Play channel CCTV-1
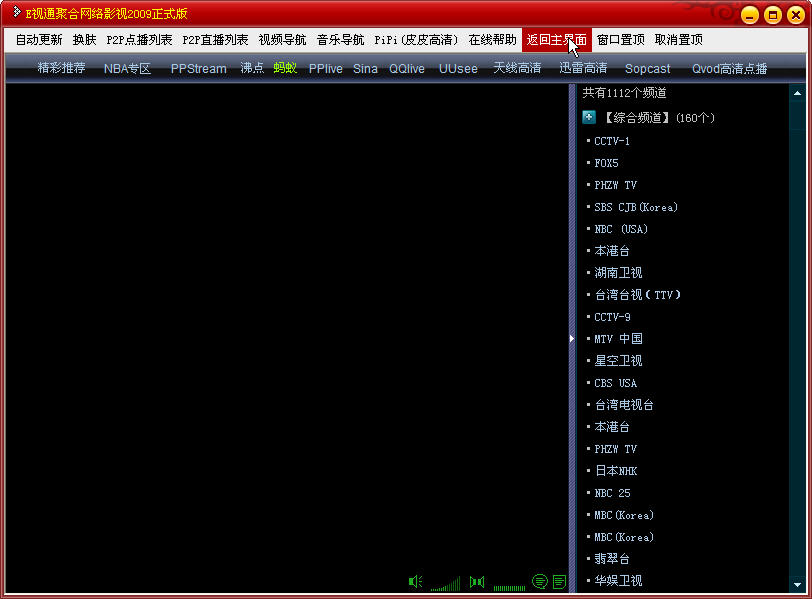Viewport: 812px width, 599px height. coord(612,141)
